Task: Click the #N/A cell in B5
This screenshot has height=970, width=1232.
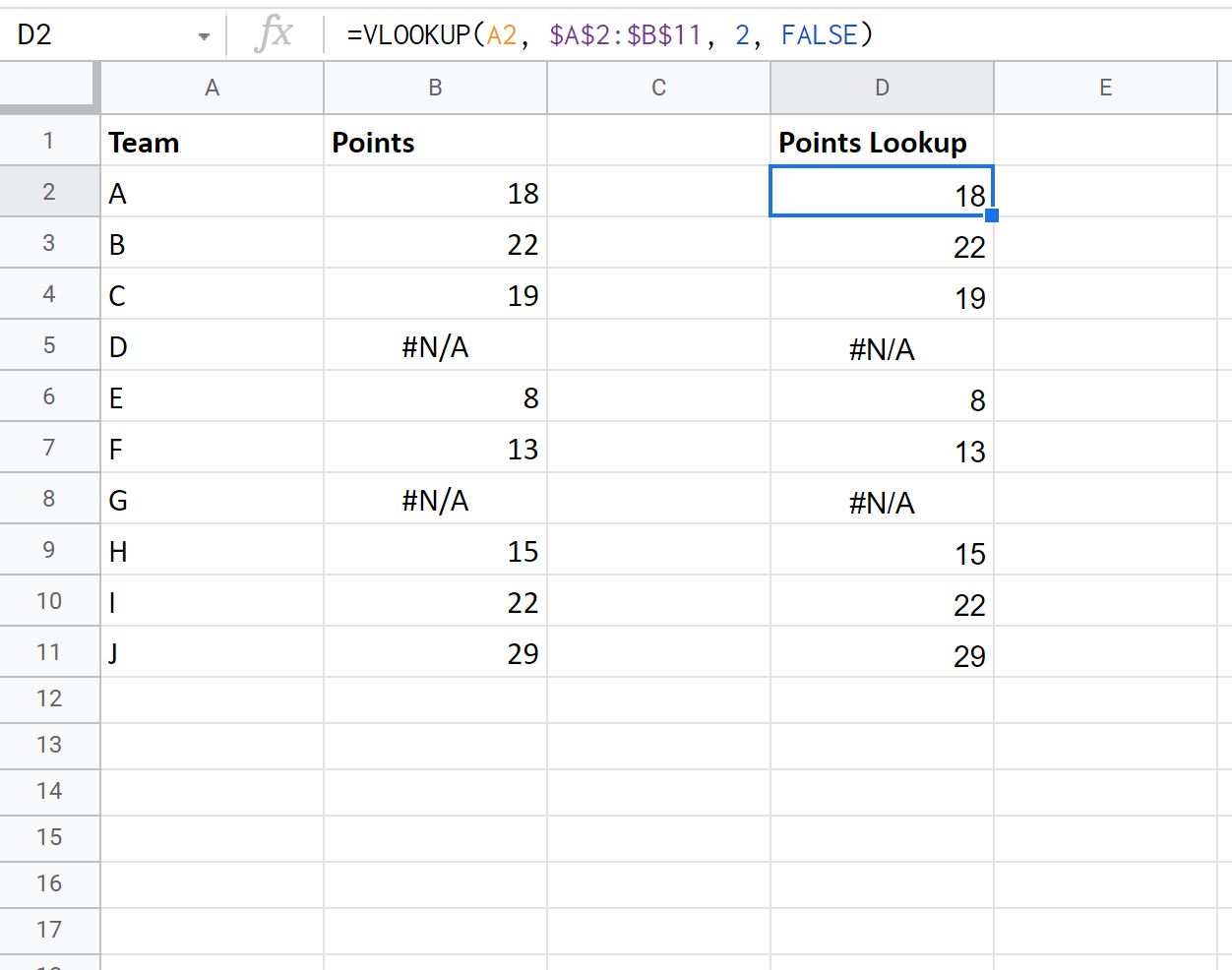Action: pyautogui.click(x=435, y=345)
